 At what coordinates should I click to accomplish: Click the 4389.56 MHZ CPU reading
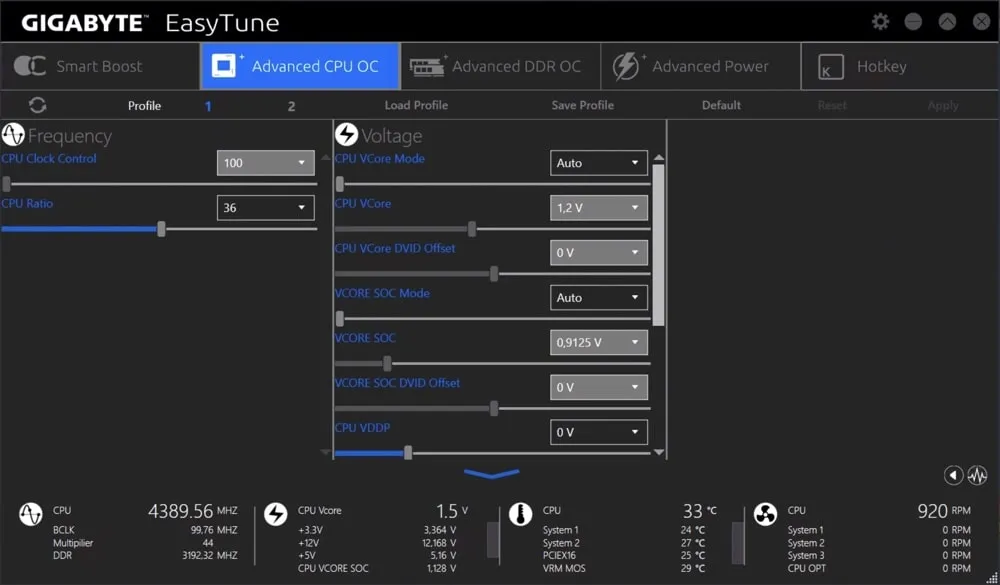point(193,511)
